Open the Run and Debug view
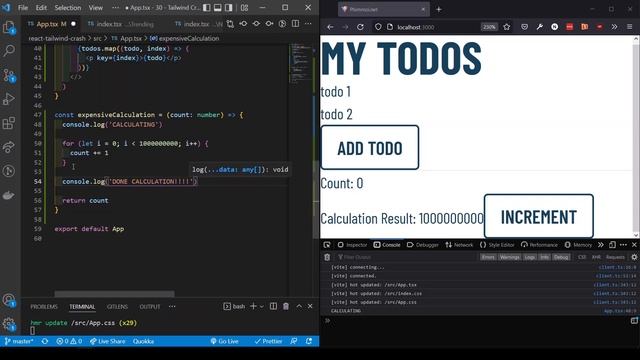Viewport: 640px width, 360px height. [x=9, y=99]
